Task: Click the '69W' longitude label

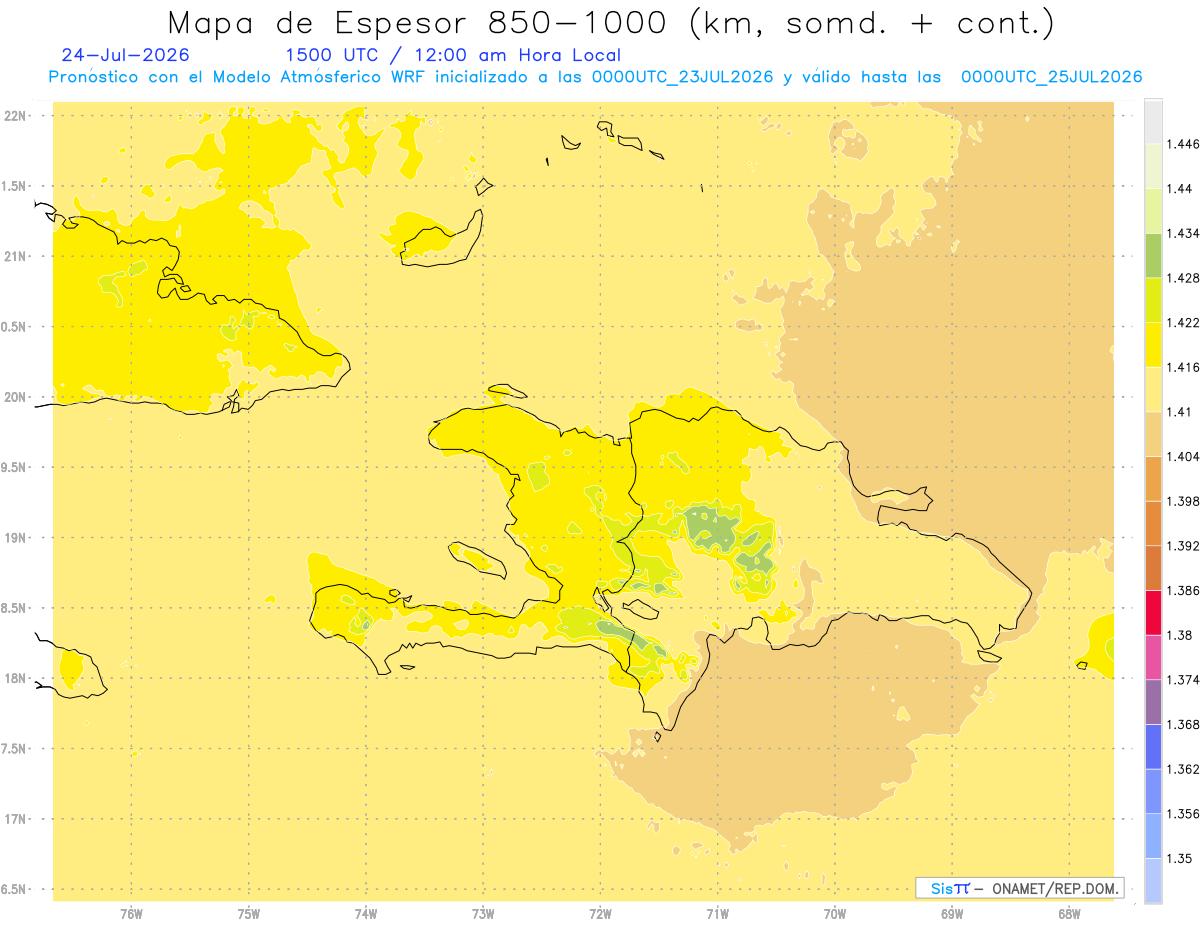Action: [x=952, y=914]
